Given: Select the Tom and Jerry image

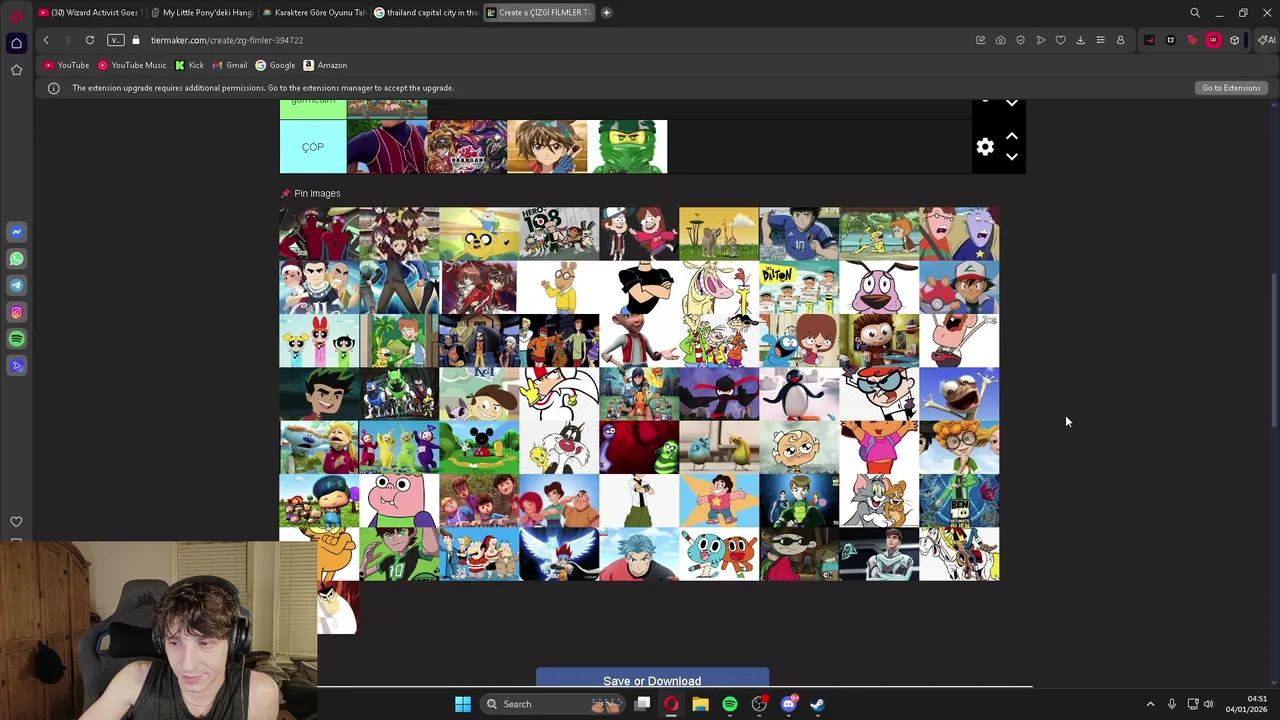Looking at the screenshot, I should pos(879,501).
